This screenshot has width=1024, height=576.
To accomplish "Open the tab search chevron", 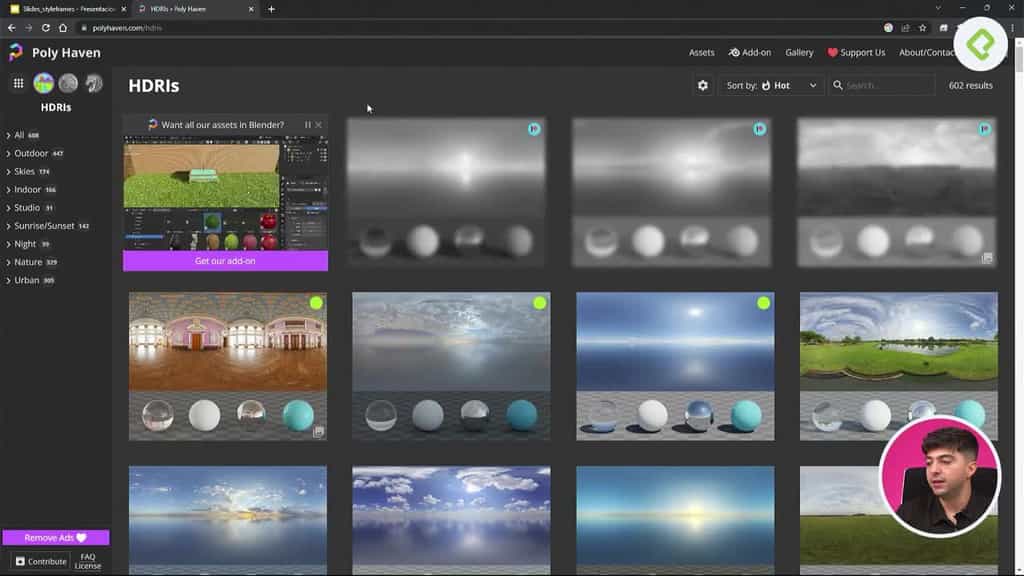I will pos(938,8).
